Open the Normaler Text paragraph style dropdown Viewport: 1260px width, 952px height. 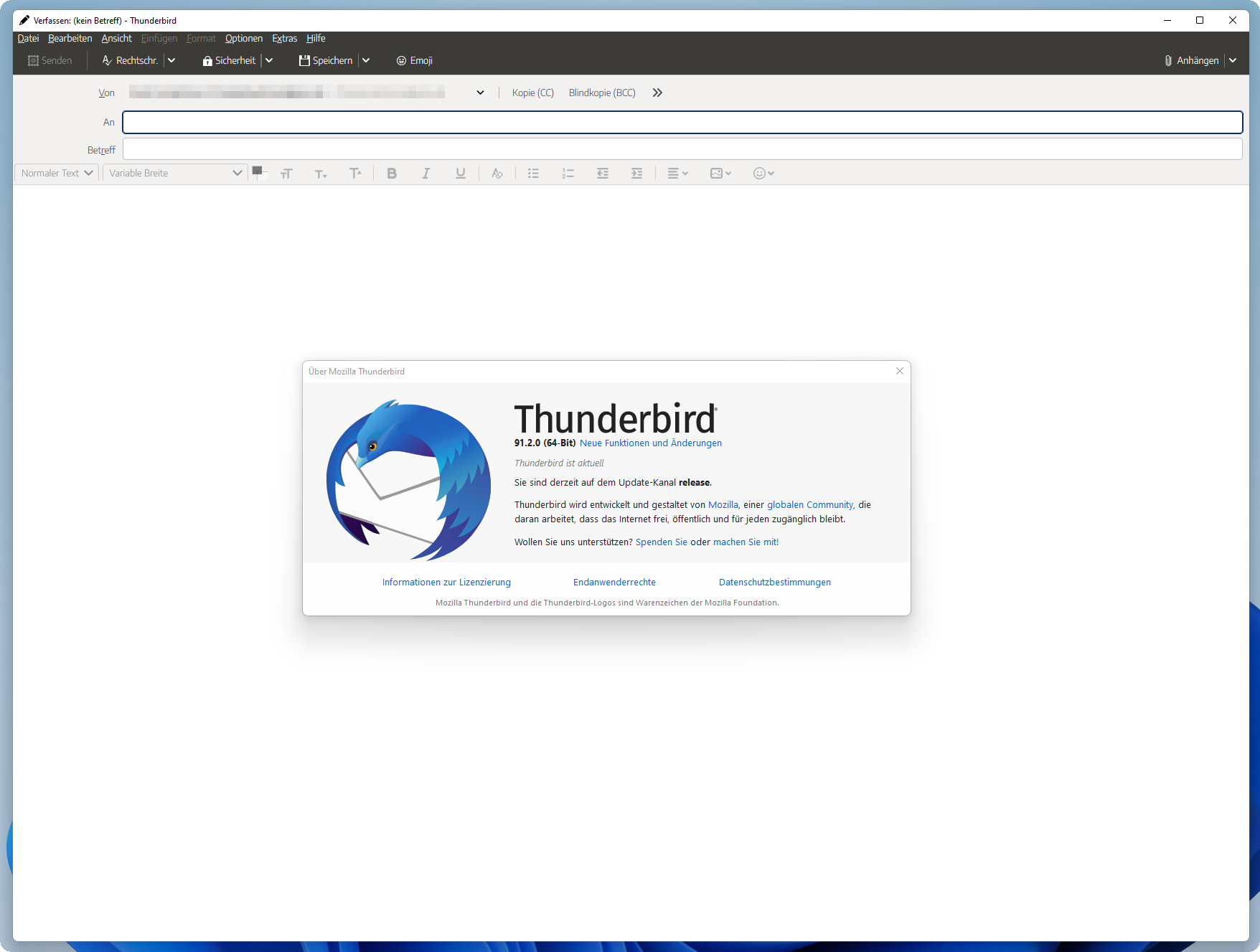pyautogui.click(x=56, y=173)
